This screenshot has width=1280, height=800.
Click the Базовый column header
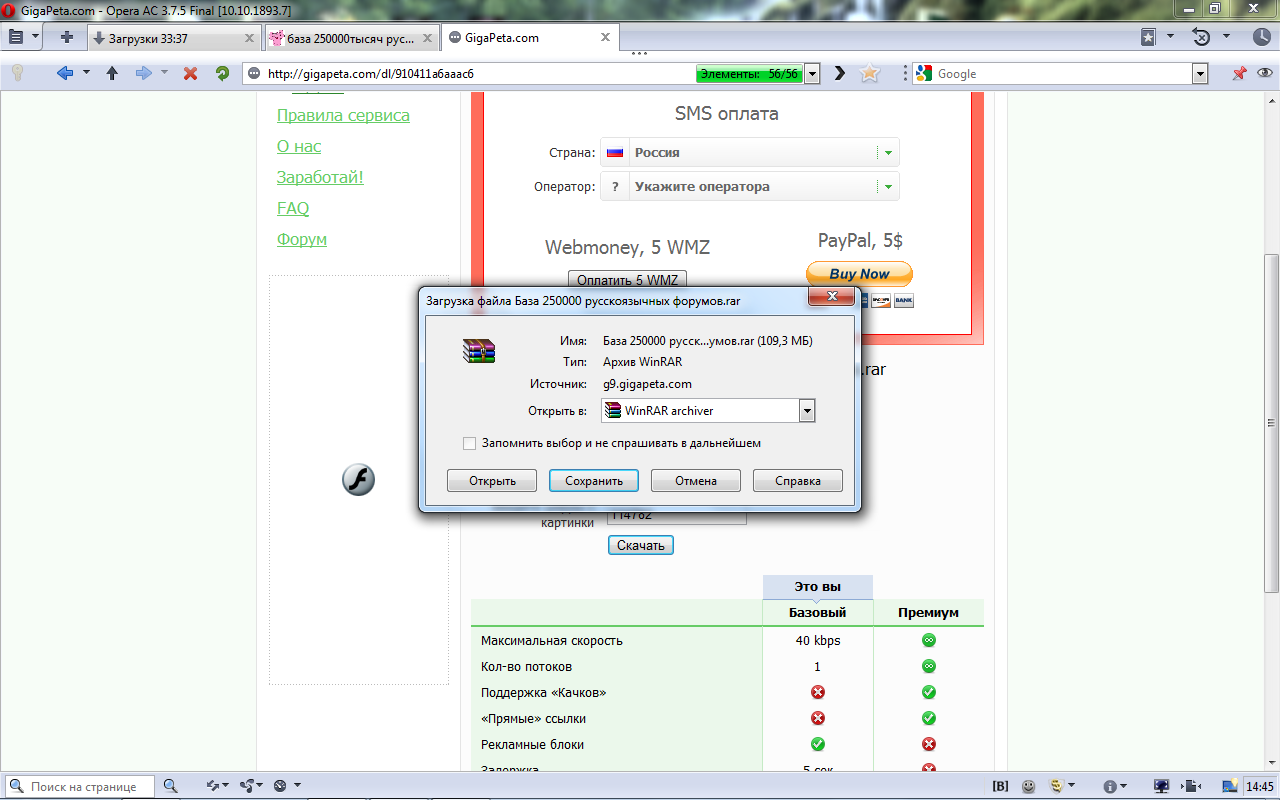[x=817, y=612]
